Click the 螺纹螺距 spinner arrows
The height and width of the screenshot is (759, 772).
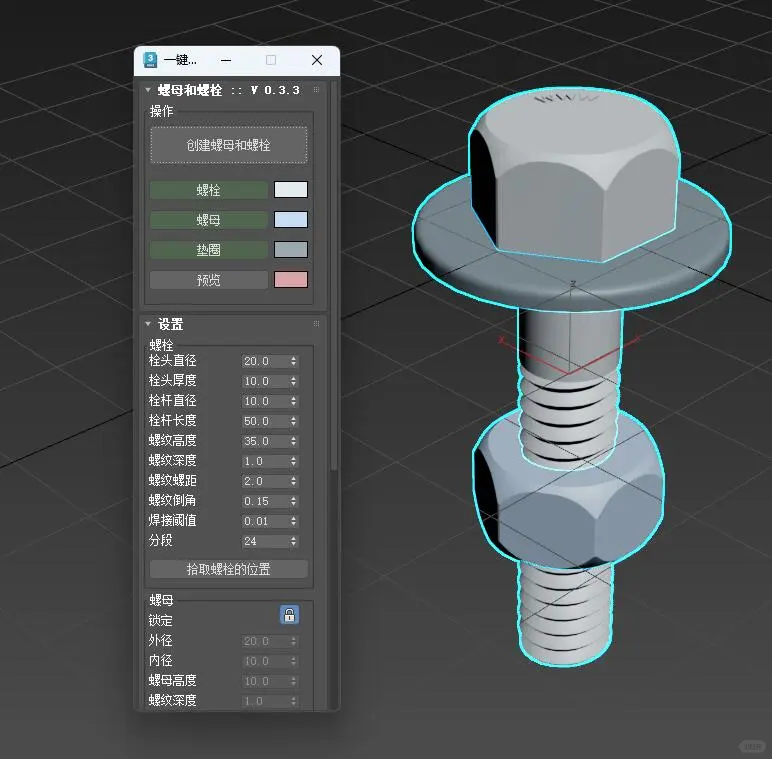[294, 481]
